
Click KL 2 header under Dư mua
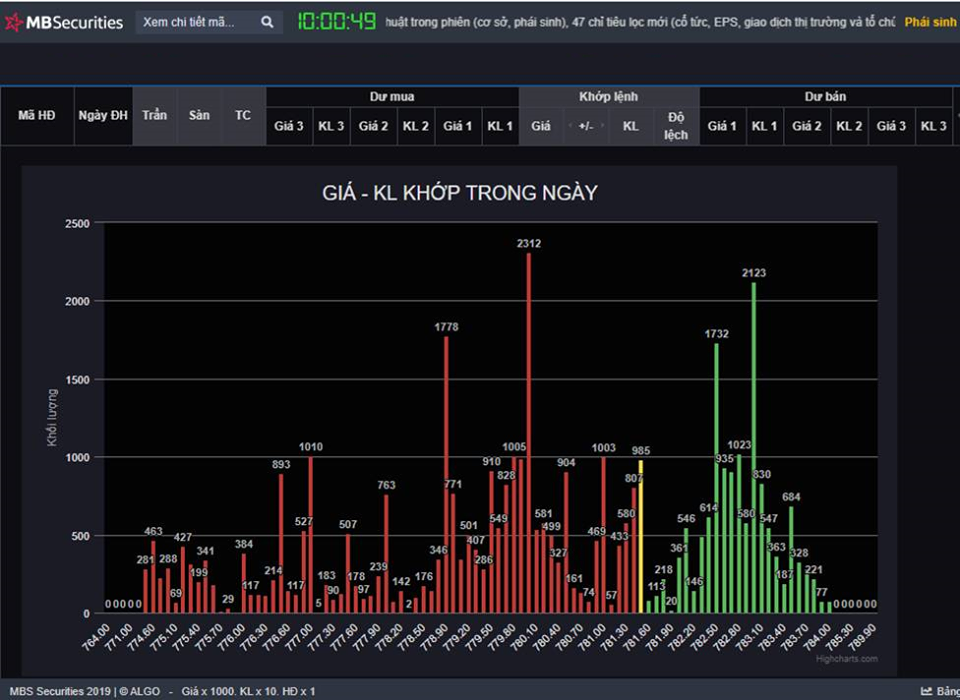[x=416, y=126]
